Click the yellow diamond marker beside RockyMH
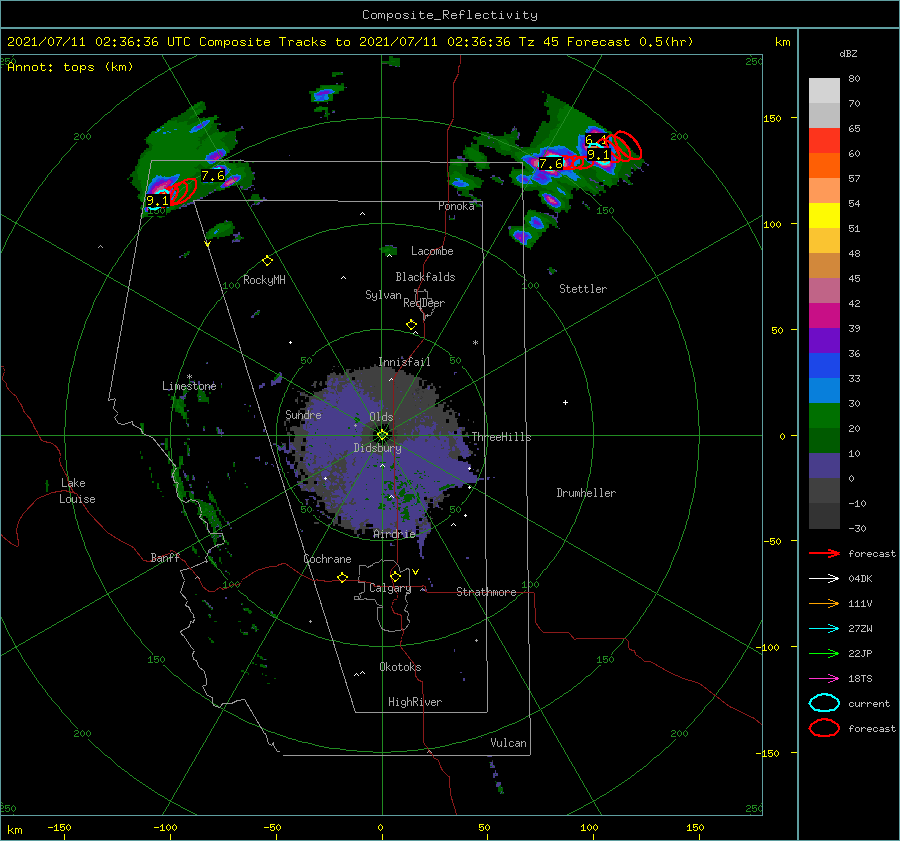The image size is (900, 841). pyautogui.click(x=267, y=261)
